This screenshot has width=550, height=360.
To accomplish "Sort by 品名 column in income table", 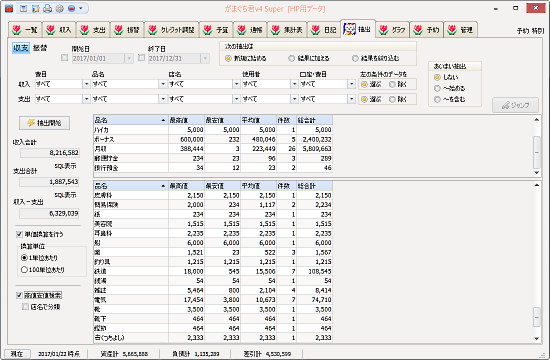I will coord(131,120).
